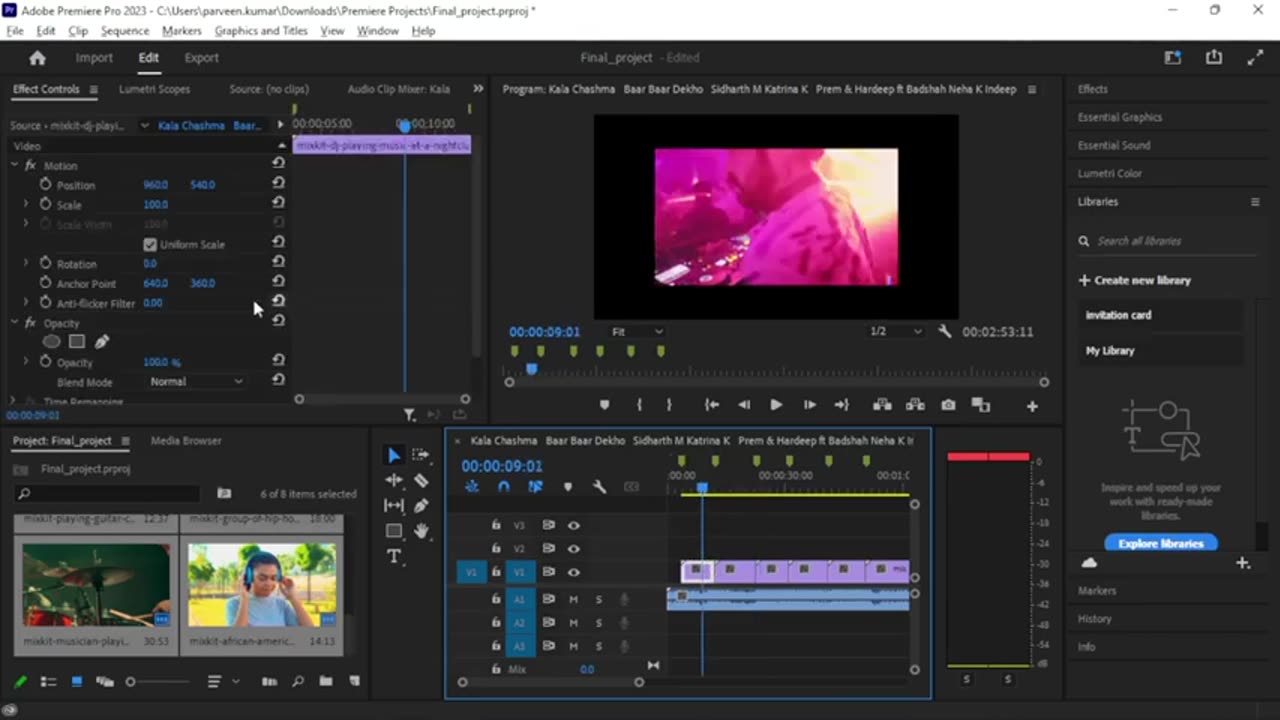Open the Fit zoom level dropdown

636,331
